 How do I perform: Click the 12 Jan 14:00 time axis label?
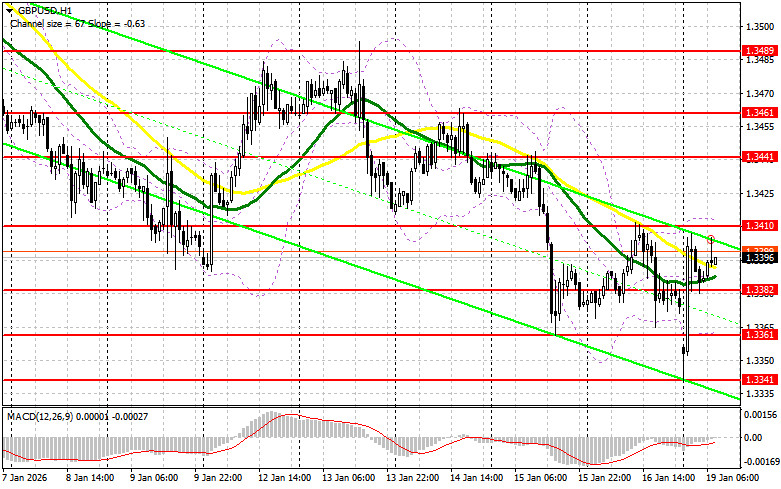(284, 478)
